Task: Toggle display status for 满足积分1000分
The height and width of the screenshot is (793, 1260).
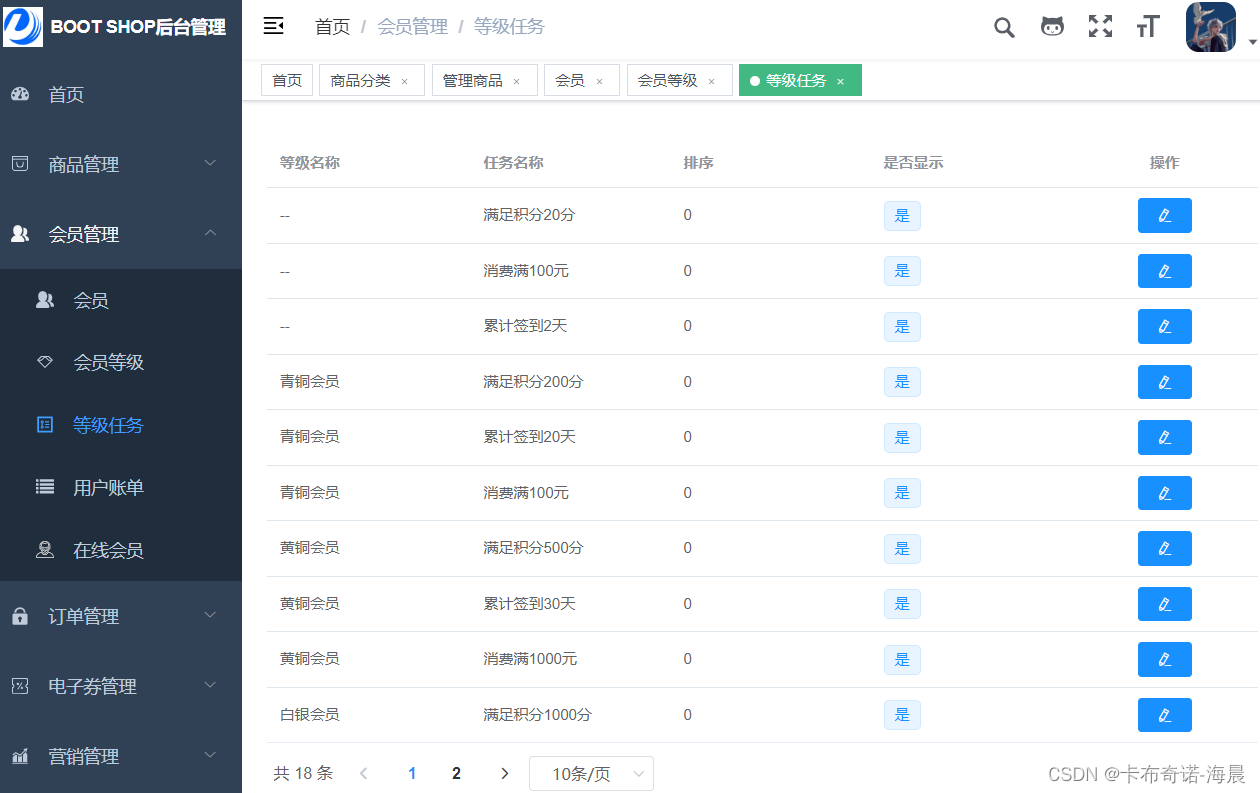Action: click(x=902, y=714)
